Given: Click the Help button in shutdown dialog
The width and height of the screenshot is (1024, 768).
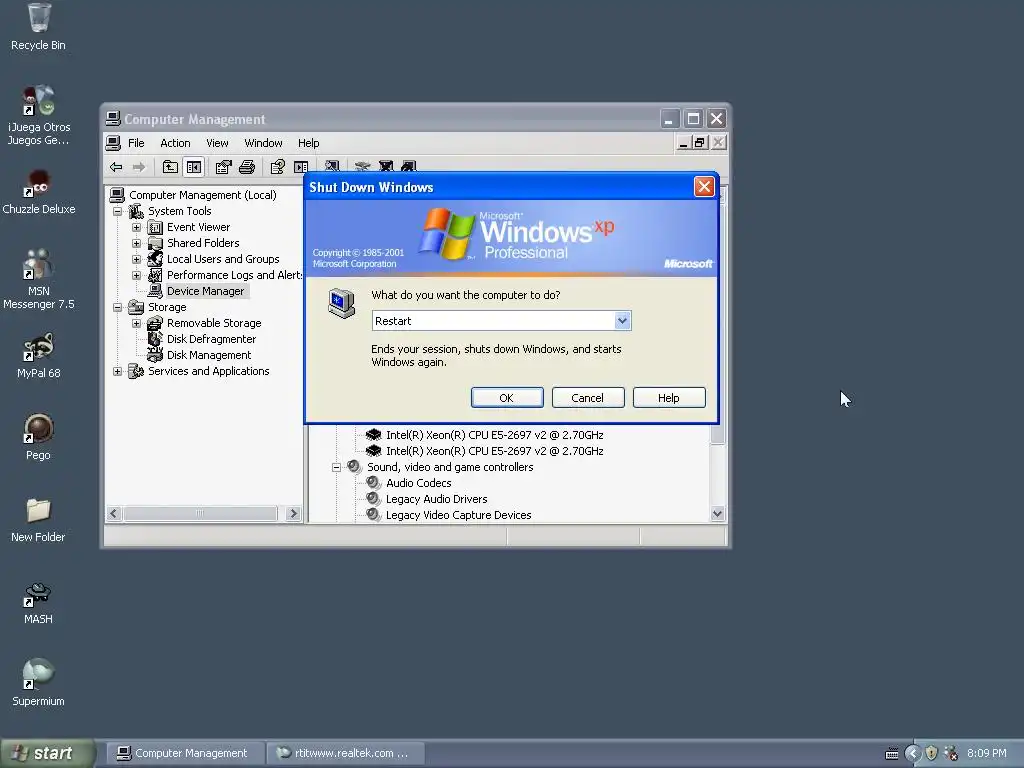Looking at the screenshot, I should tap(669, 398).
